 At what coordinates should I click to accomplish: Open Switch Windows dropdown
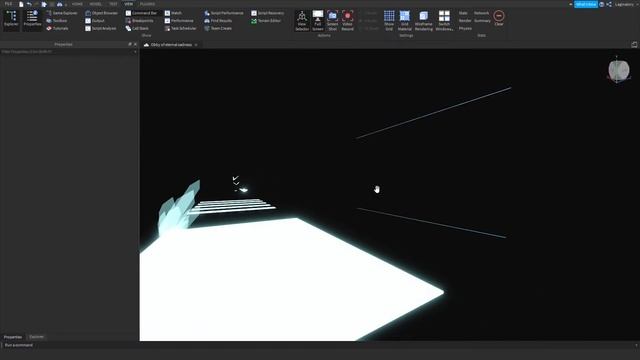coord(444,21)
